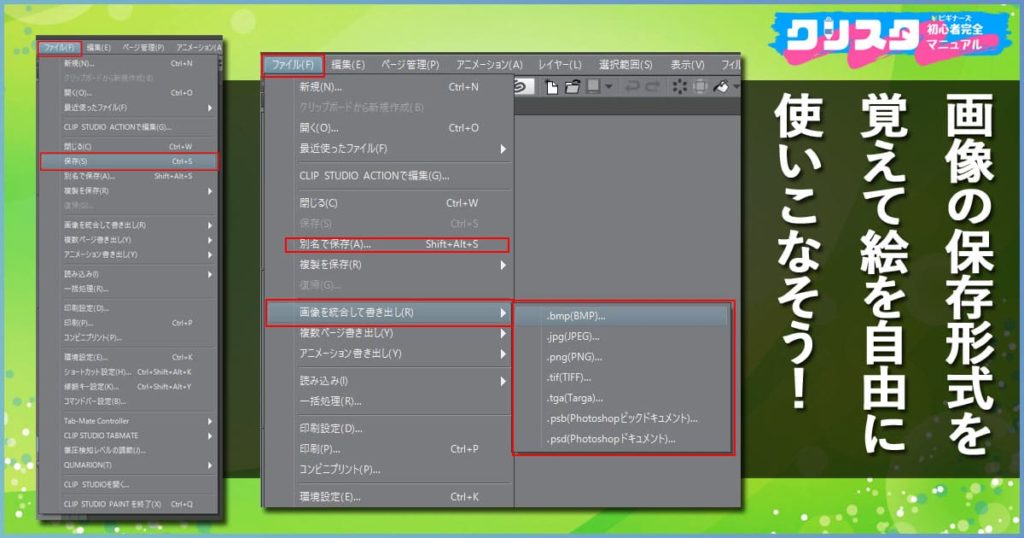
Task: Click the greyed Save icon in the command bar
Action: (594, 87)
